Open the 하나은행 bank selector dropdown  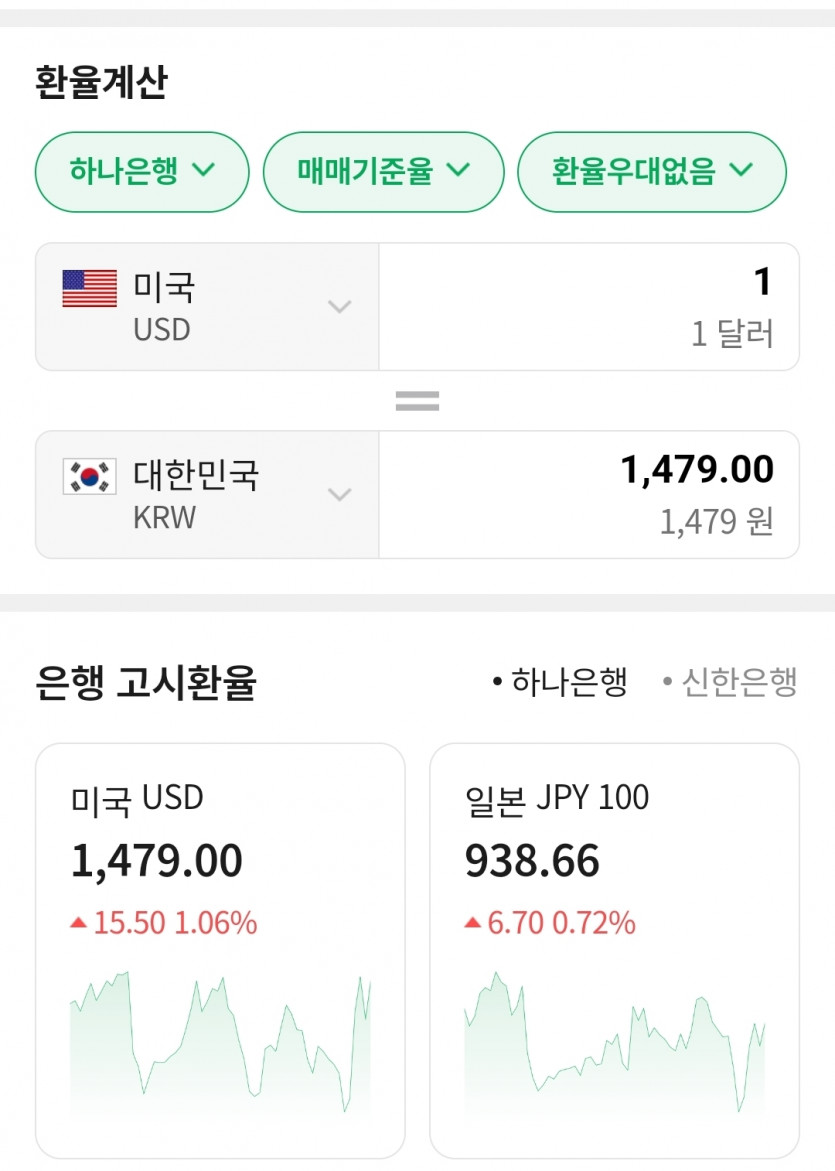pyautogui.click(x=142, y=172)
